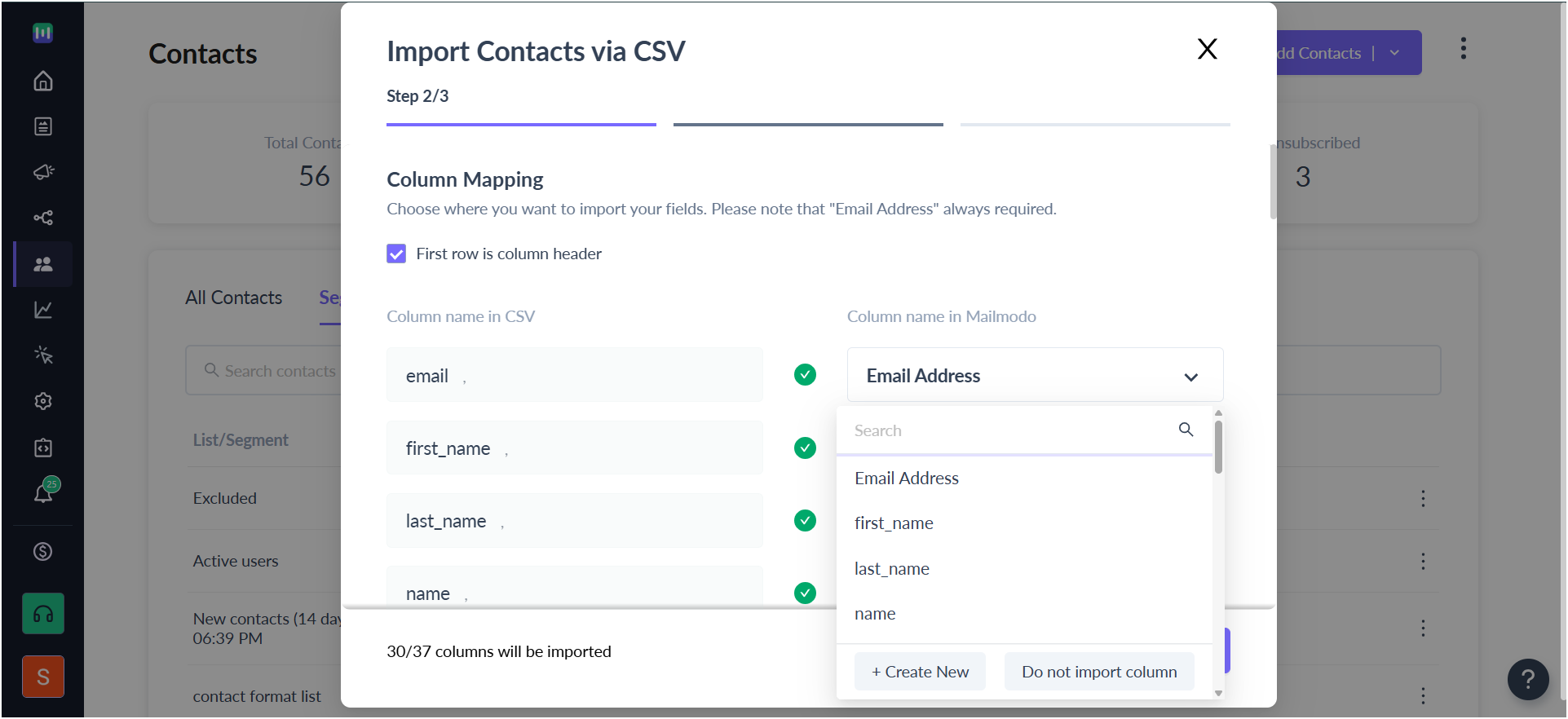Open notifications bell with 25 badge
This screenshot has height=719, width=1568.
pyautogui.click(x=43, y=492)
